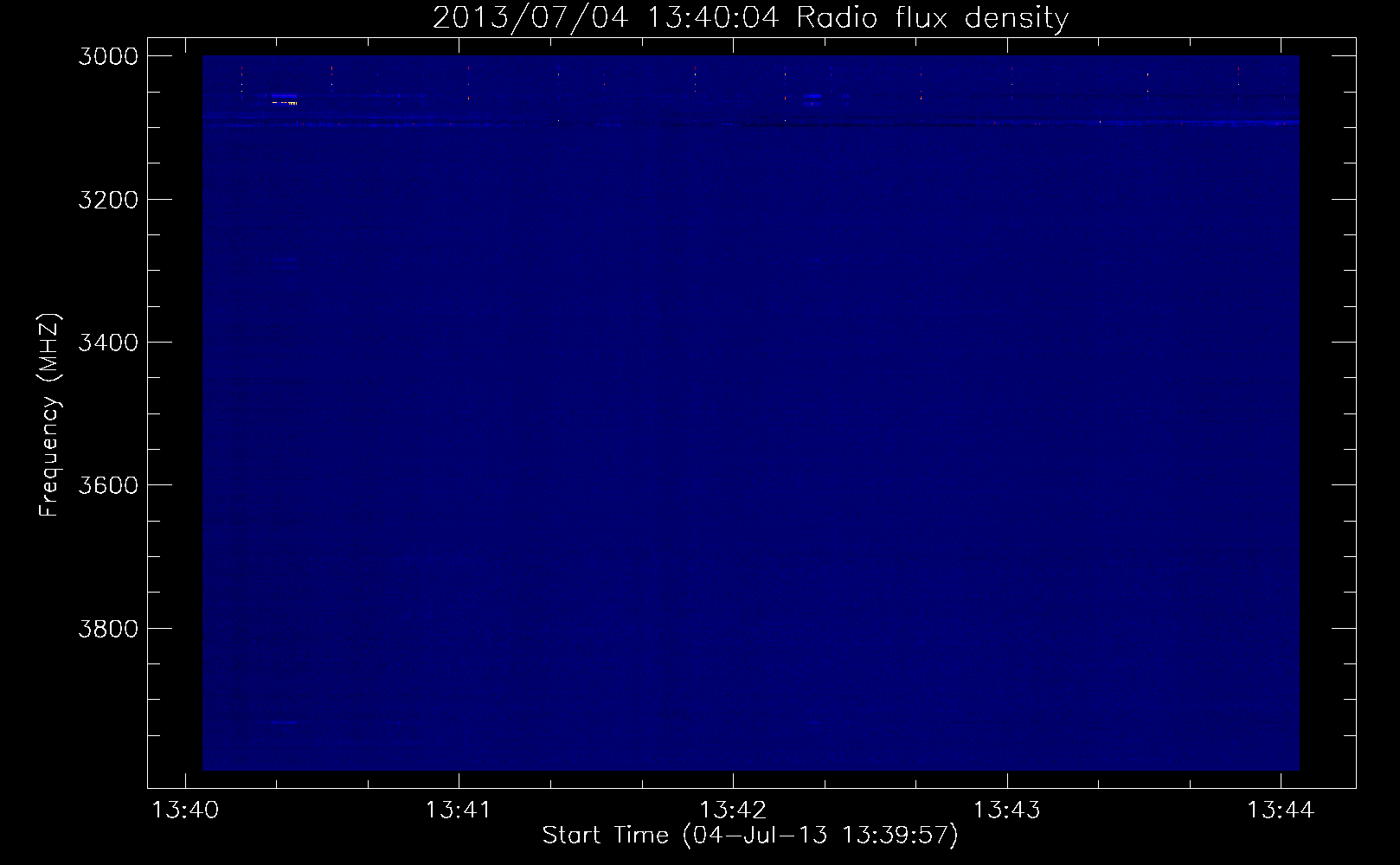Select the 3200 frequency tick label
This screenshot has height=865, width=1400.
(x=108, y=200)
